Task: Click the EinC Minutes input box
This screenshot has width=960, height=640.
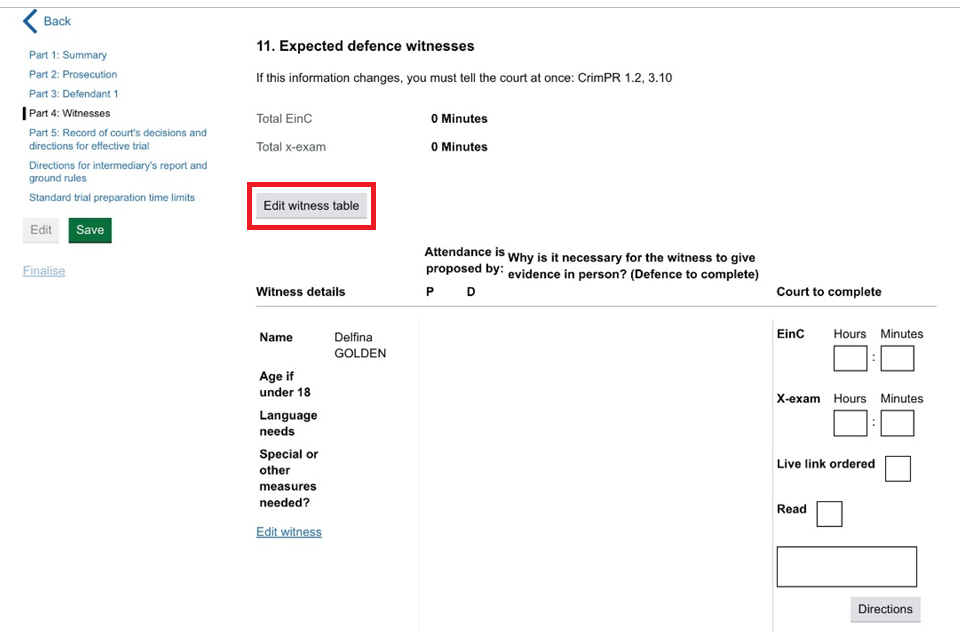Action: tap(897, 358)
